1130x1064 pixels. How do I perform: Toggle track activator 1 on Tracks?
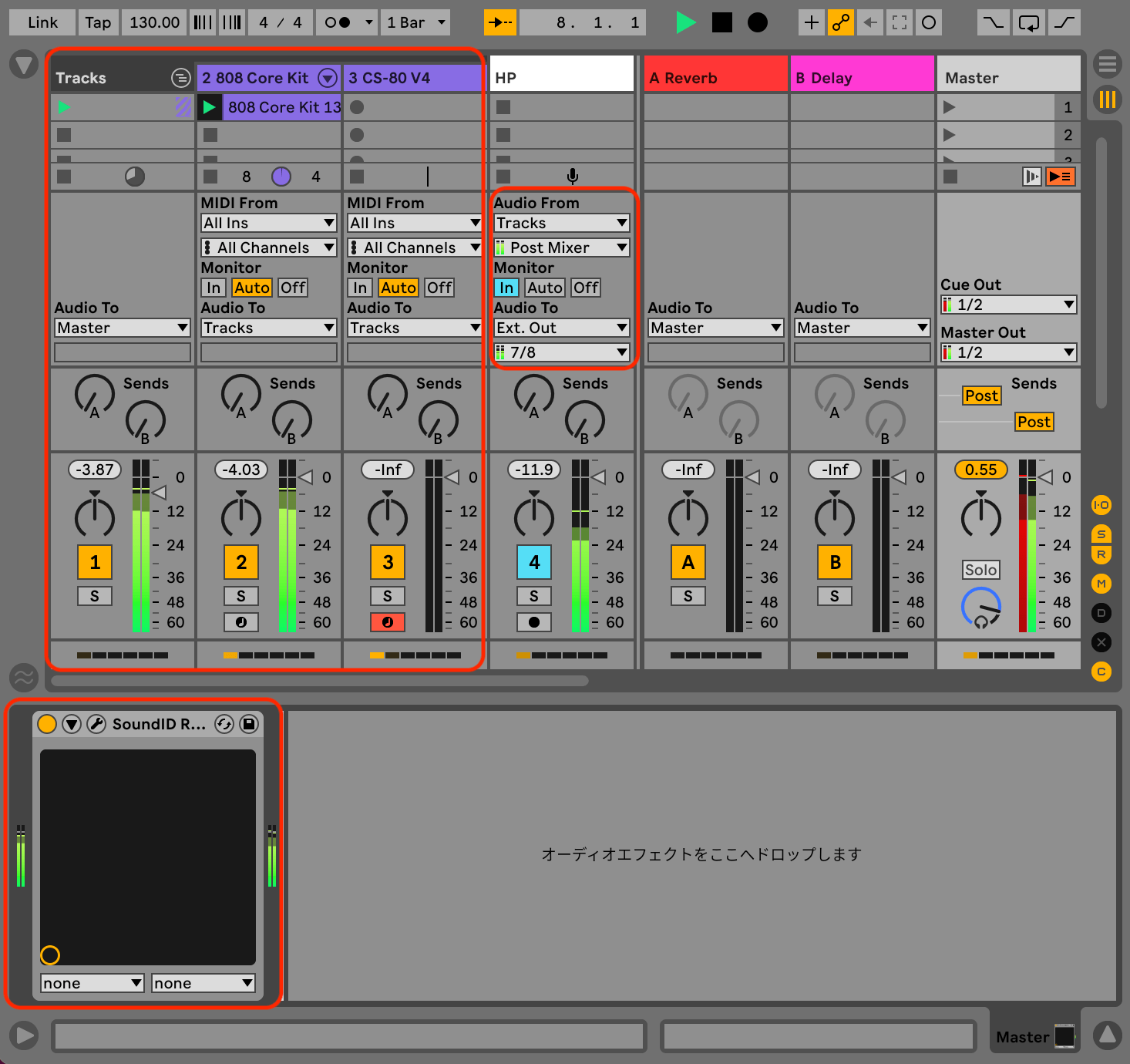coord(95,562)
